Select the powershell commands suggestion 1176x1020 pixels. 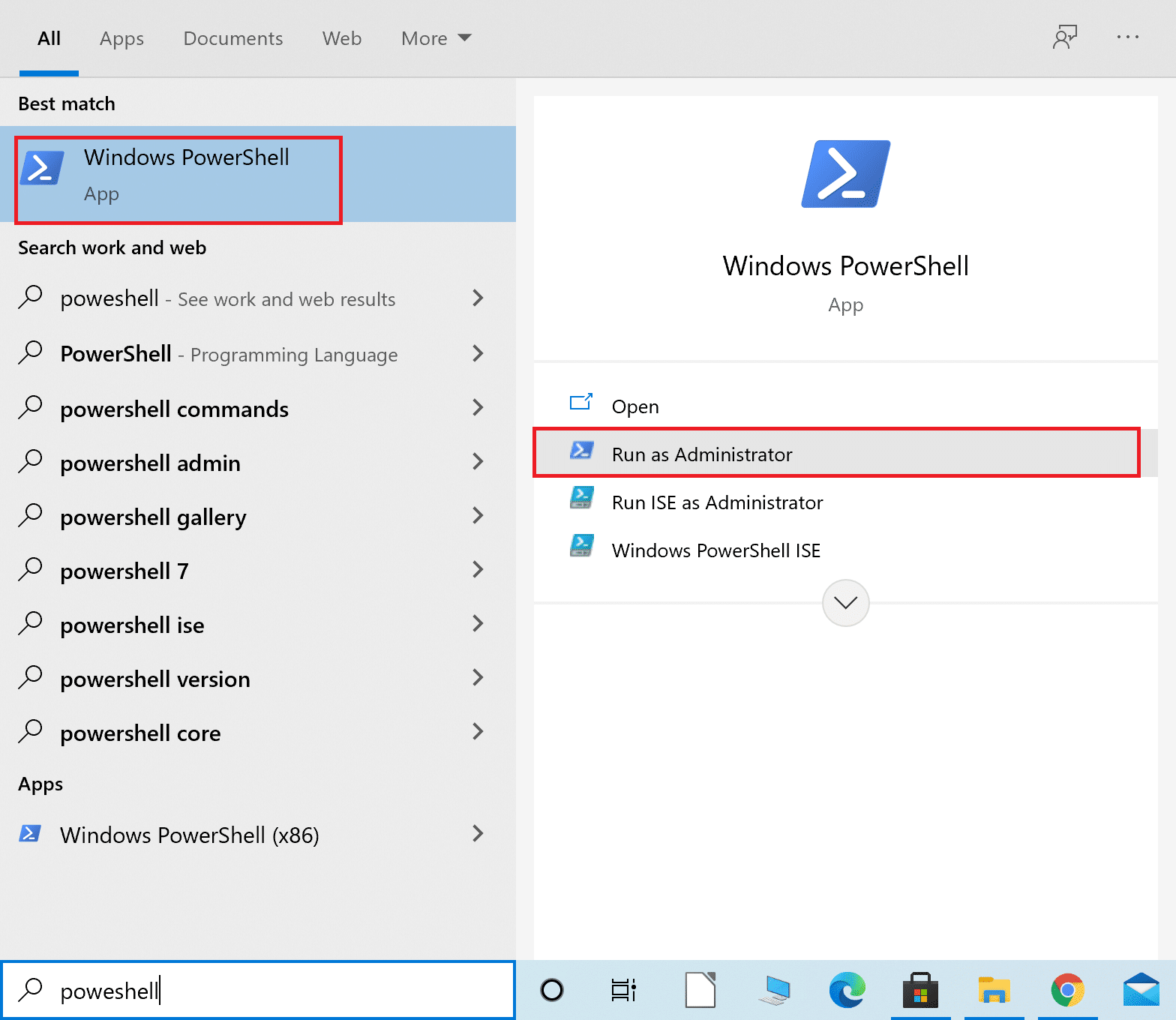pyautogui.click(x=258, y=408)
